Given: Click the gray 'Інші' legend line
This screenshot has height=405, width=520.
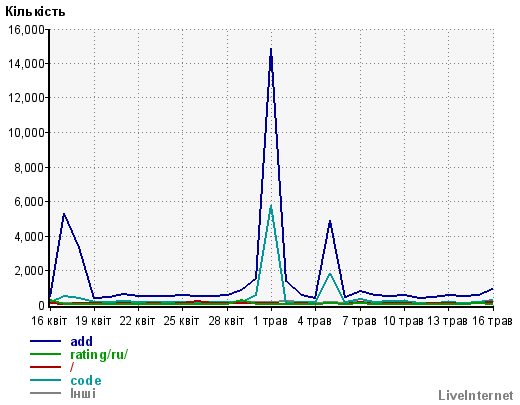Looking at the screenshot, I should click(x=45, y=393).
